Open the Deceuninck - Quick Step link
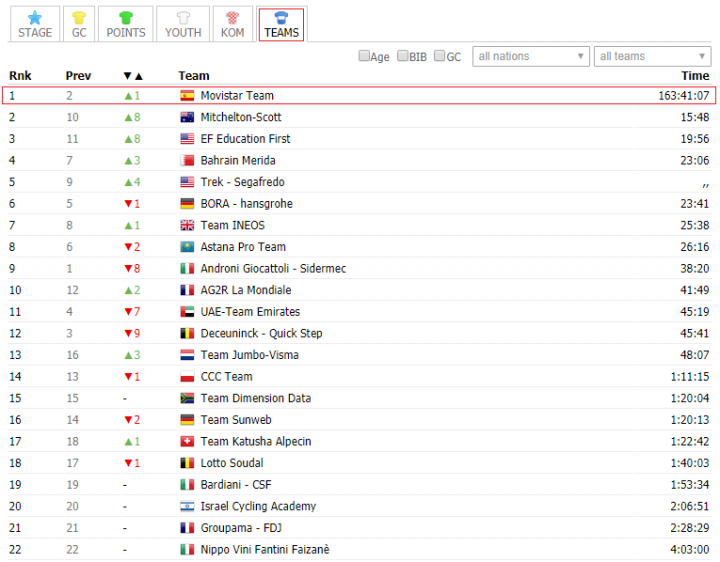 tap(261, 333)
